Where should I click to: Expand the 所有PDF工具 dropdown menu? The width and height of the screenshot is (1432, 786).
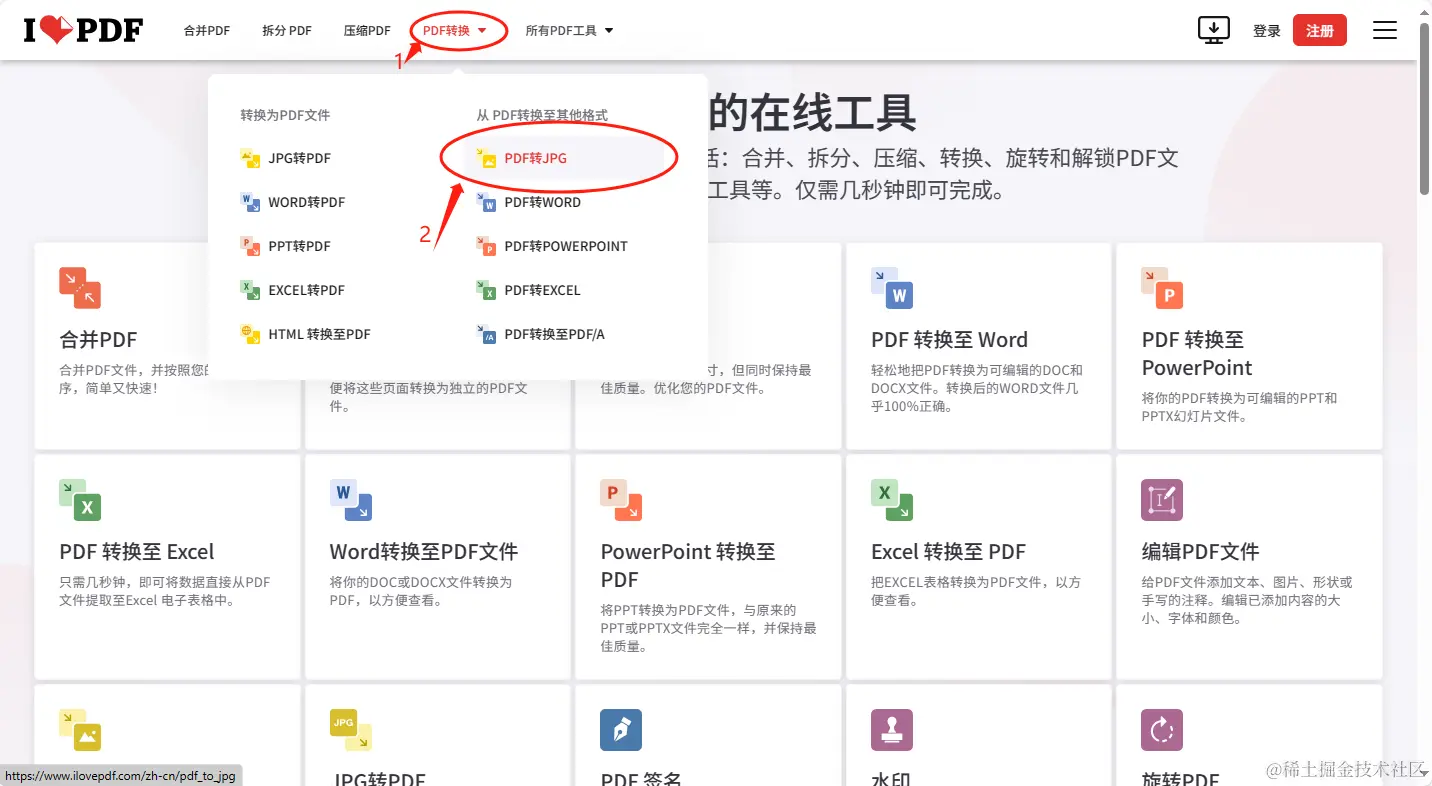pyautogui.click(x=570, y=31)
